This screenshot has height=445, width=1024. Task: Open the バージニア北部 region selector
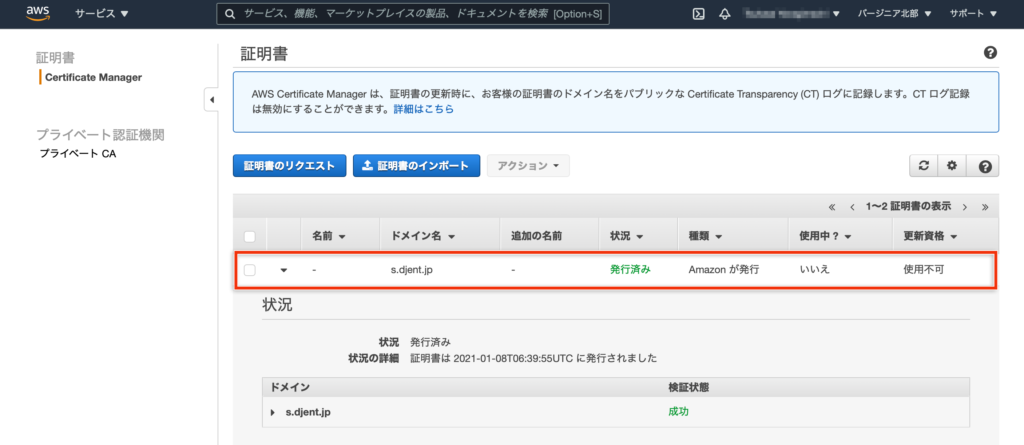pyautogui.click(x=894, y=14)
